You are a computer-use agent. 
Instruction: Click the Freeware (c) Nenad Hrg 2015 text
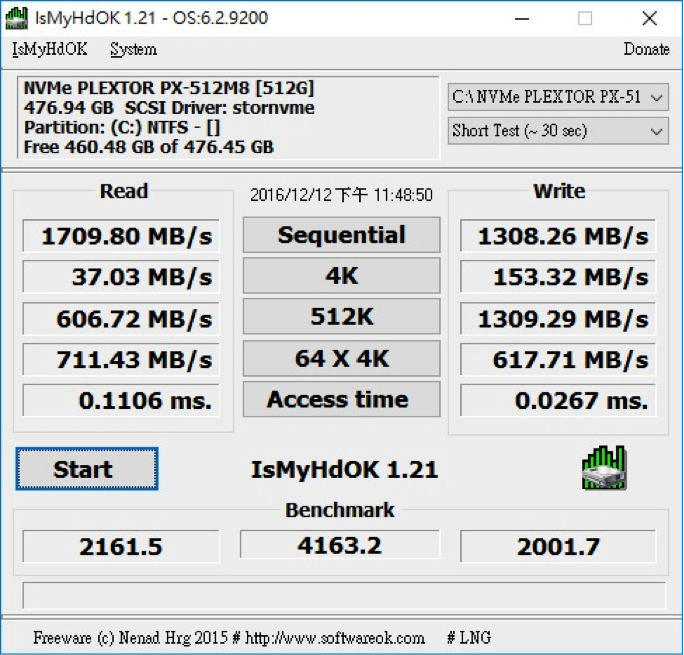click(x=130, y=638)
